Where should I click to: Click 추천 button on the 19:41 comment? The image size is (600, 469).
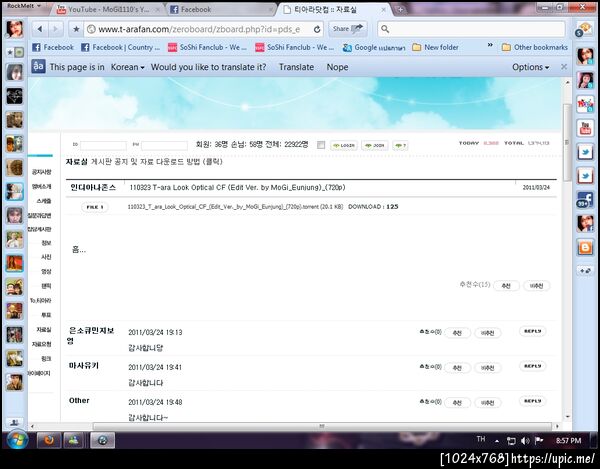pos(457,368)
